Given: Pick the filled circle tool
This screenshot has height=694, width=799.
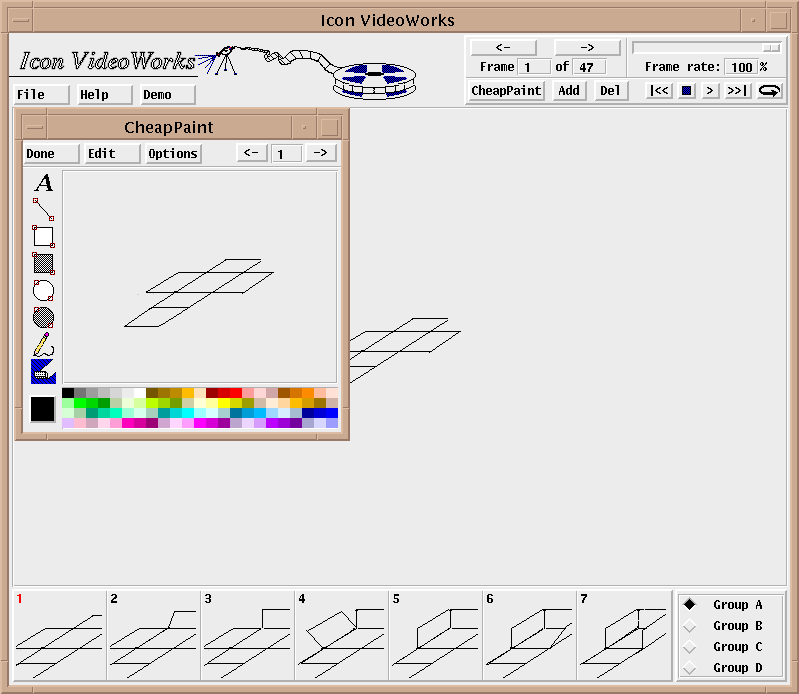Looking at the screenshot, I should click(x=43, y=318).
